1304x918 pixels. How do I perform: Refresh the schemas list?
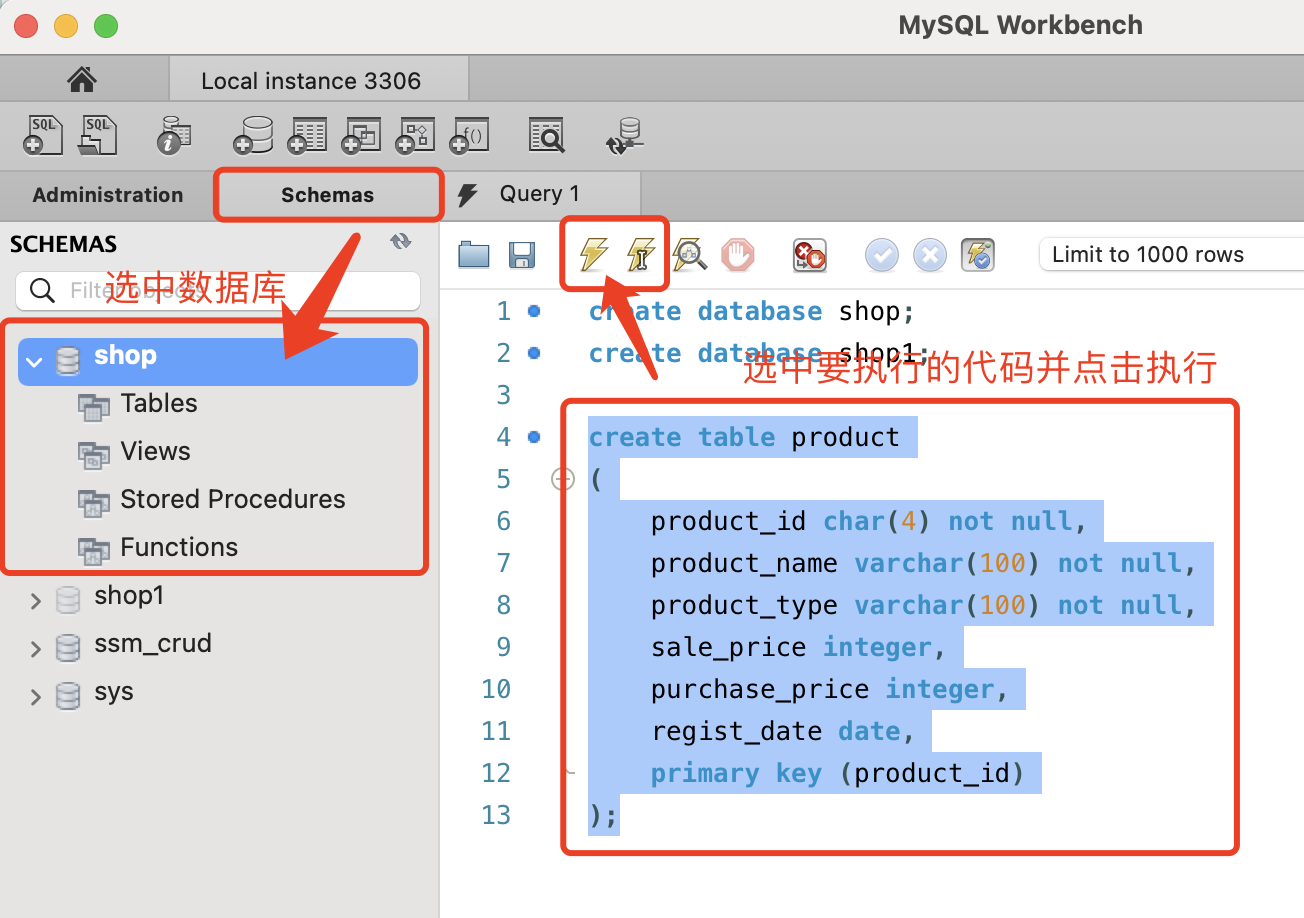pyautogui.click(x=401, y=242)
